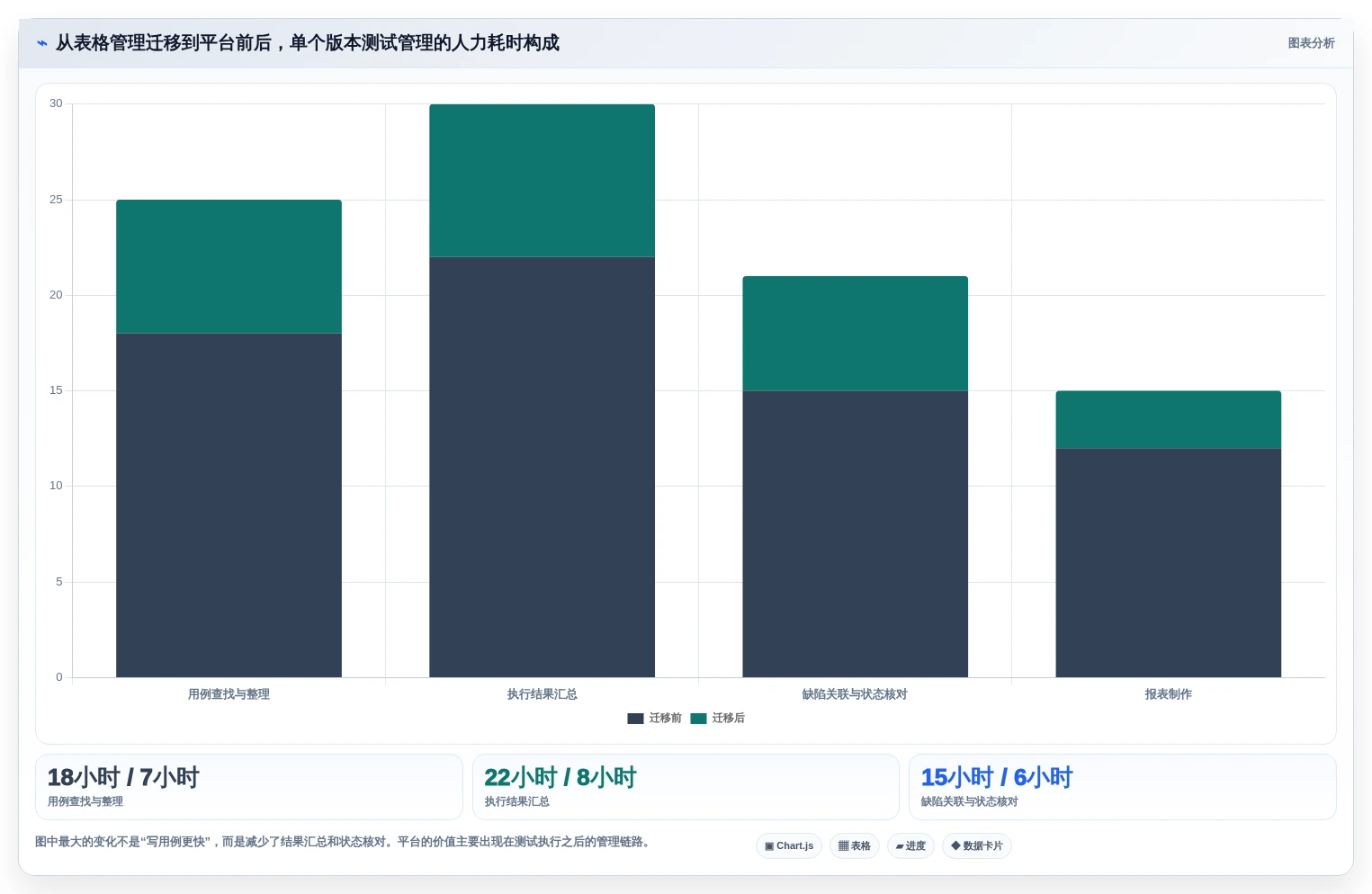The height and width of the screenshot is (894, 1372).
Task: Click the y-axis value 25
Action: (x=56, y=200)
